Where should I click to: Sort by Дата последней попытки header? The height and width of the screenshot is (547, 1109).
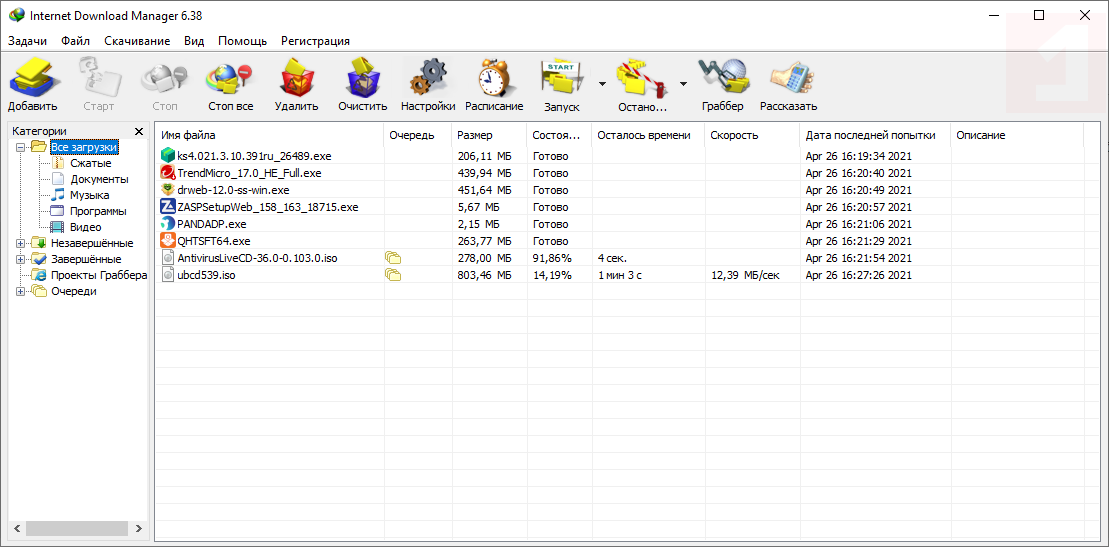pyautogui.click(x=876, y=135)
